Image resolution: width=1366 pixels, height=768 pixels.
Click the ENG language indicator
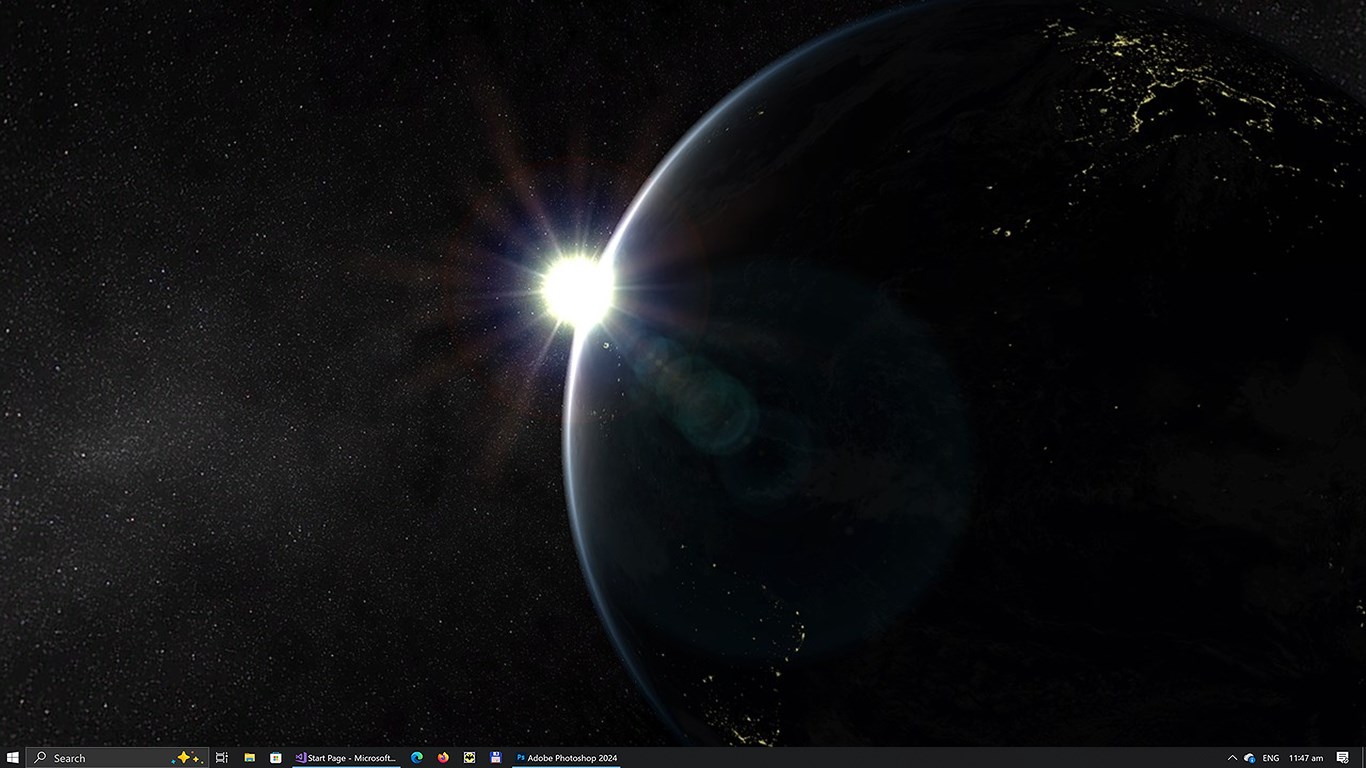click(1271, 758)
